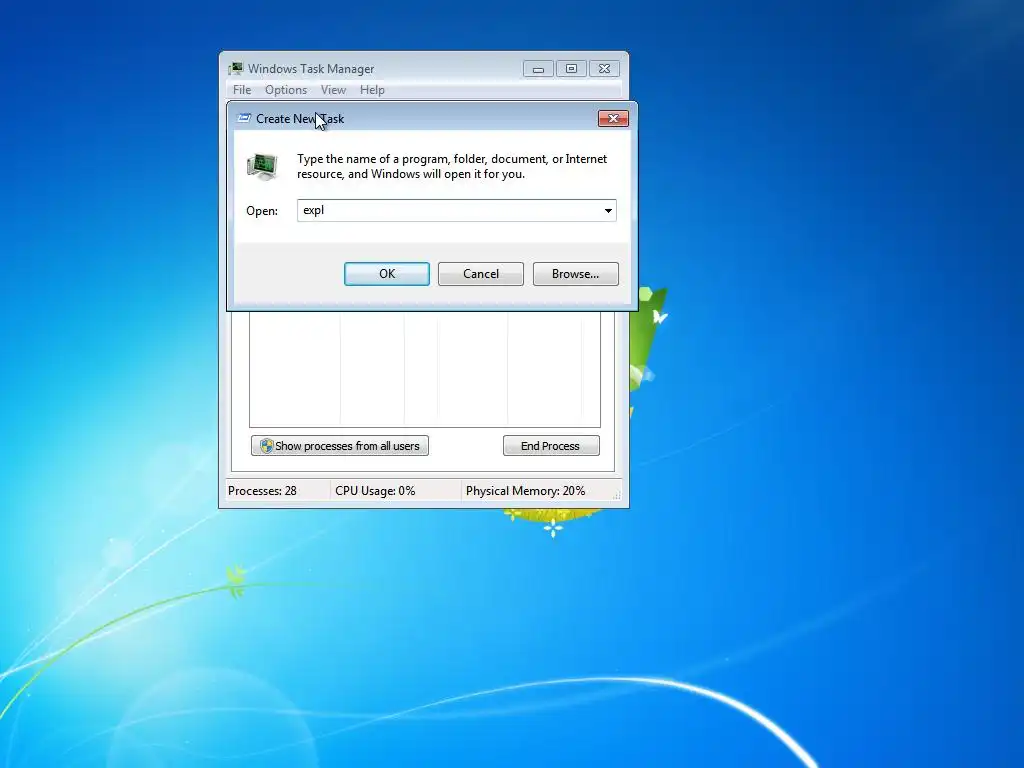Cancel the Create New Task dialog

point(481,274)
